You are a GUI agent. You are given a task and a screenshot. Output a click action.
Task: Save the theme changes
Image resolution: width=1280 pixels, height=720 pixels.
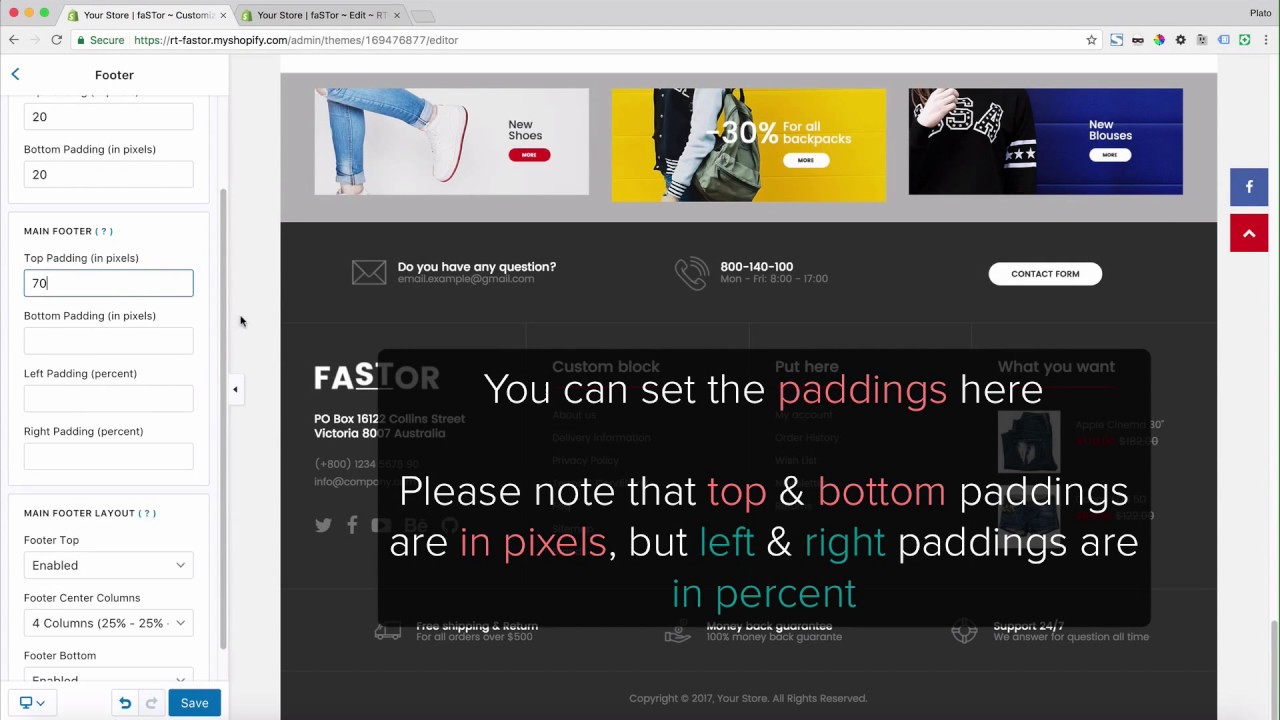pyautogui.click(x=194, y=703)
